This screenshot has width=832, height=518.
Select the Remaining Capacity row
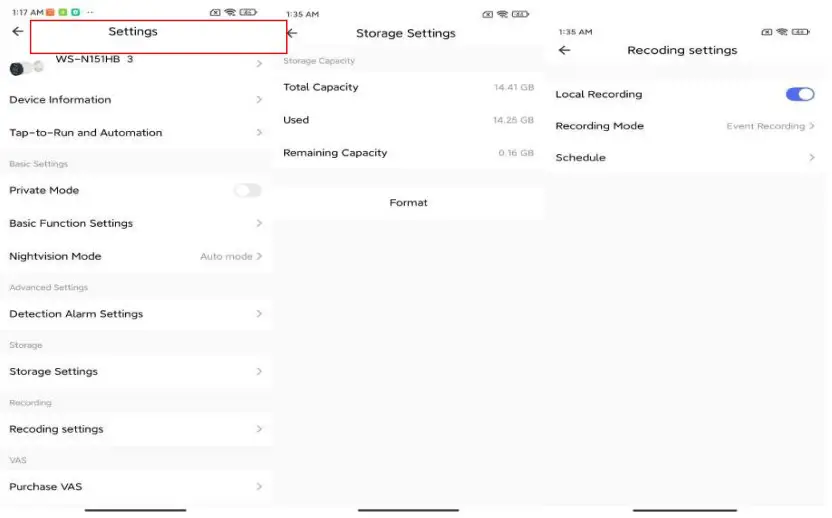tap(408, 153)
